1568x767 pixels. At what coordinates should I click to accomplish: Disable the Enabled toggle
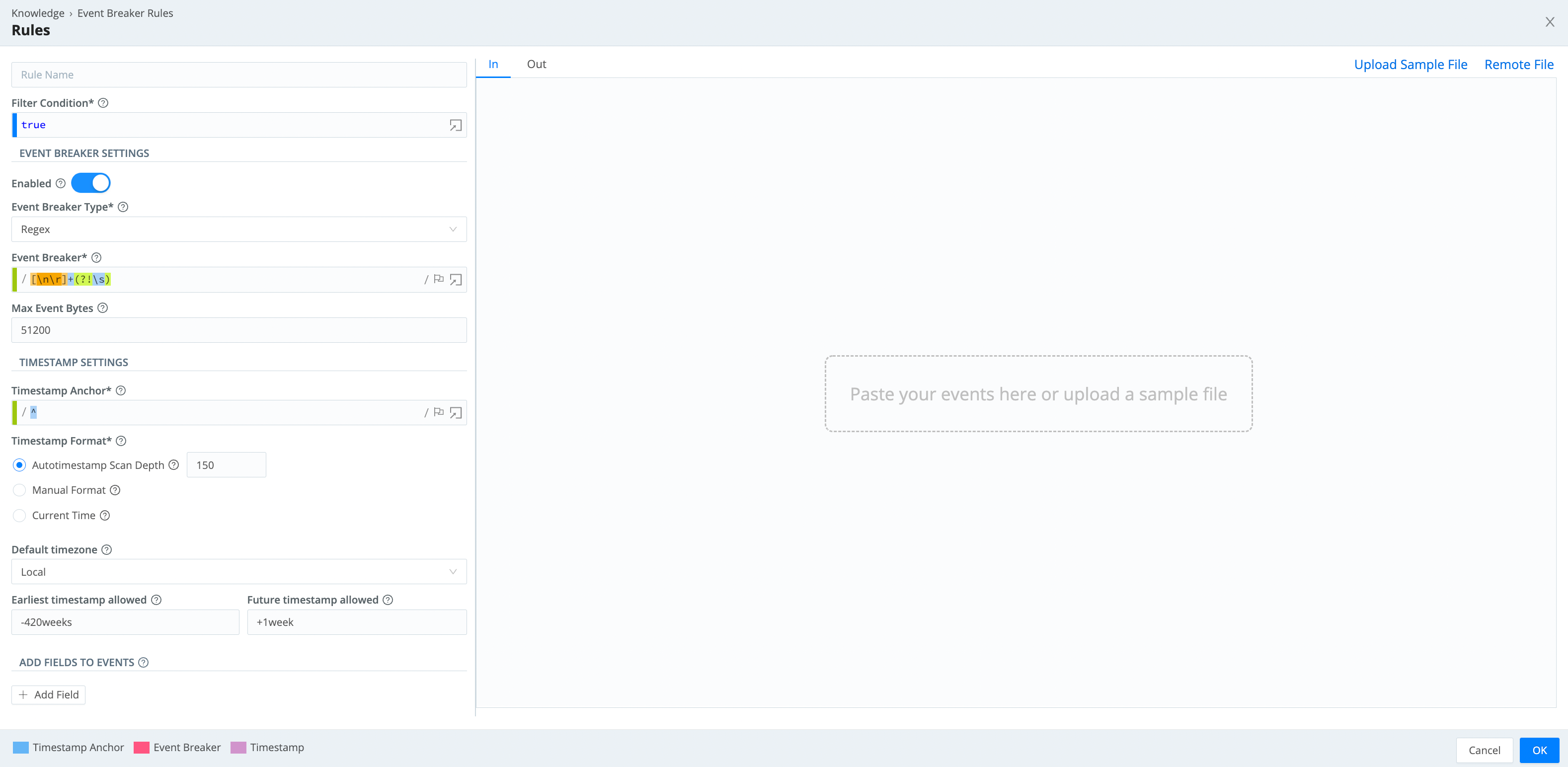91,182
